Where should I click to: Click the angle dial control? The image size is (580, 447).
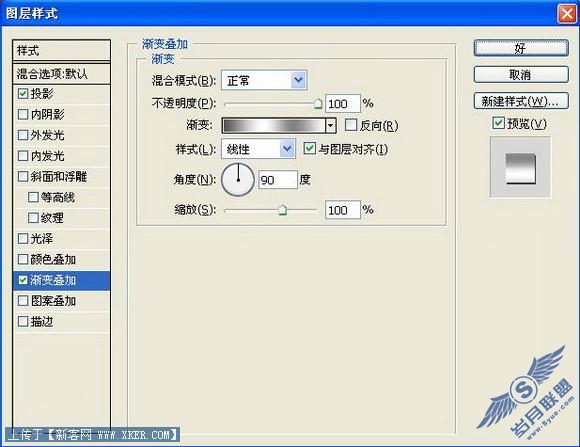click(x=238, y=180)
